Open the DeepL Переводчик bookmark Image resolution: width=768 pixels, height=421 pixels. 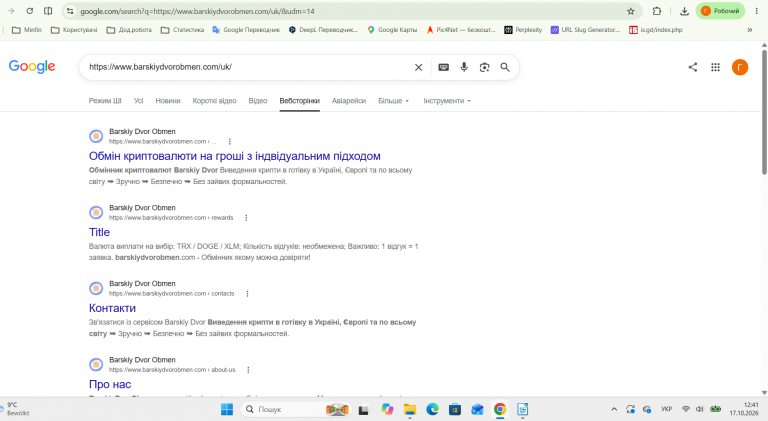323,30
